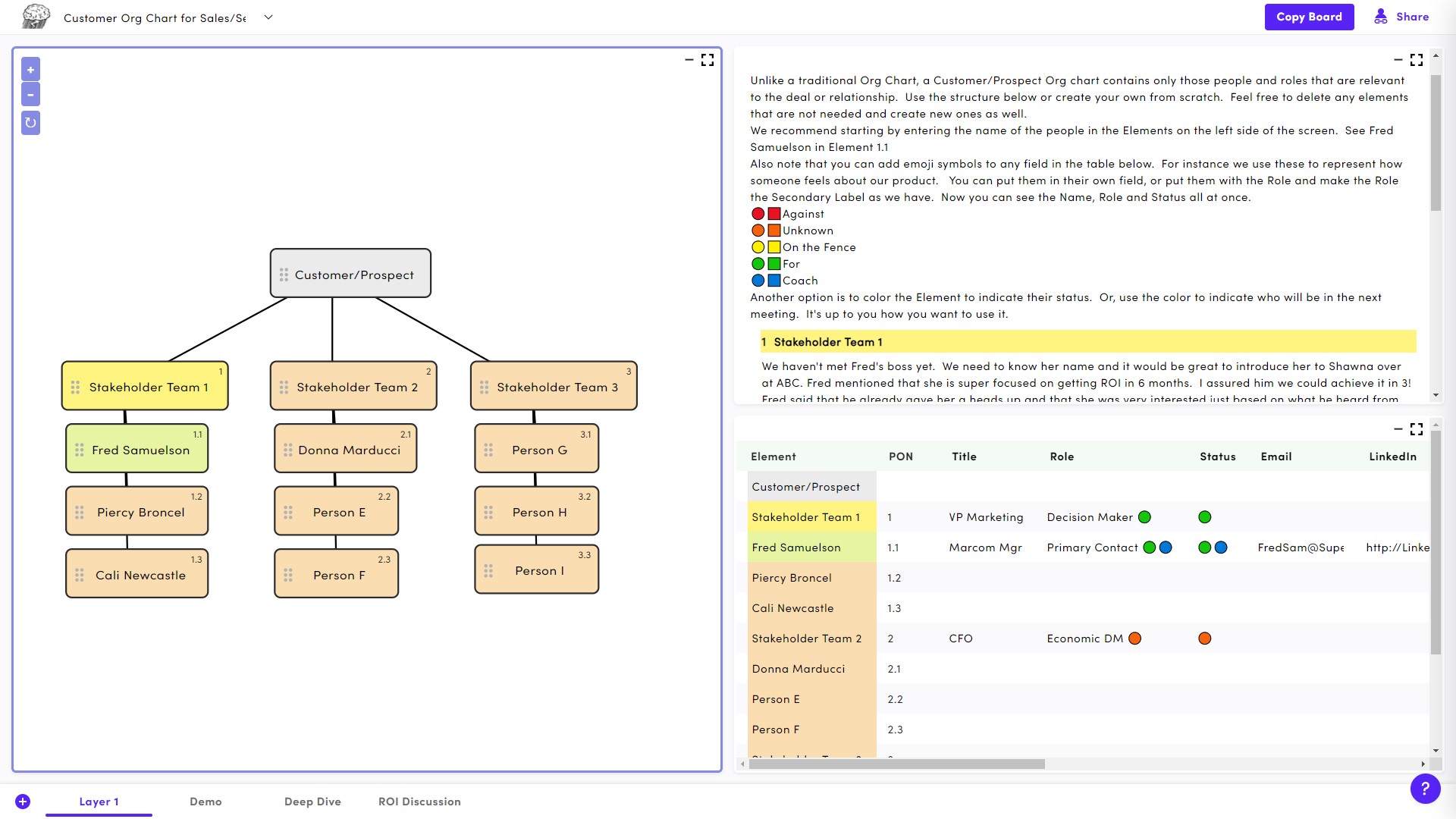Collapse the org chart panel
1456x819 pixels.
tap(689, 60)
